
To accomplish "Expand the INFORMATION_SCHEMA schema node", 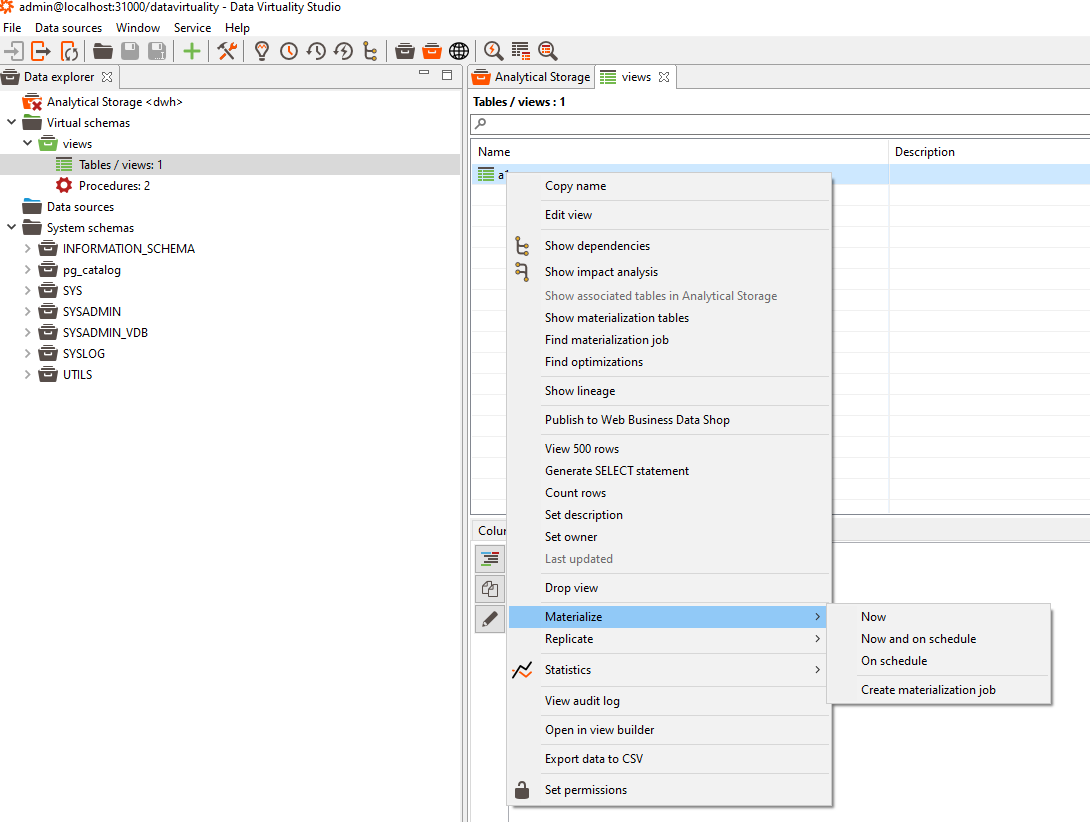I will 28,249.
